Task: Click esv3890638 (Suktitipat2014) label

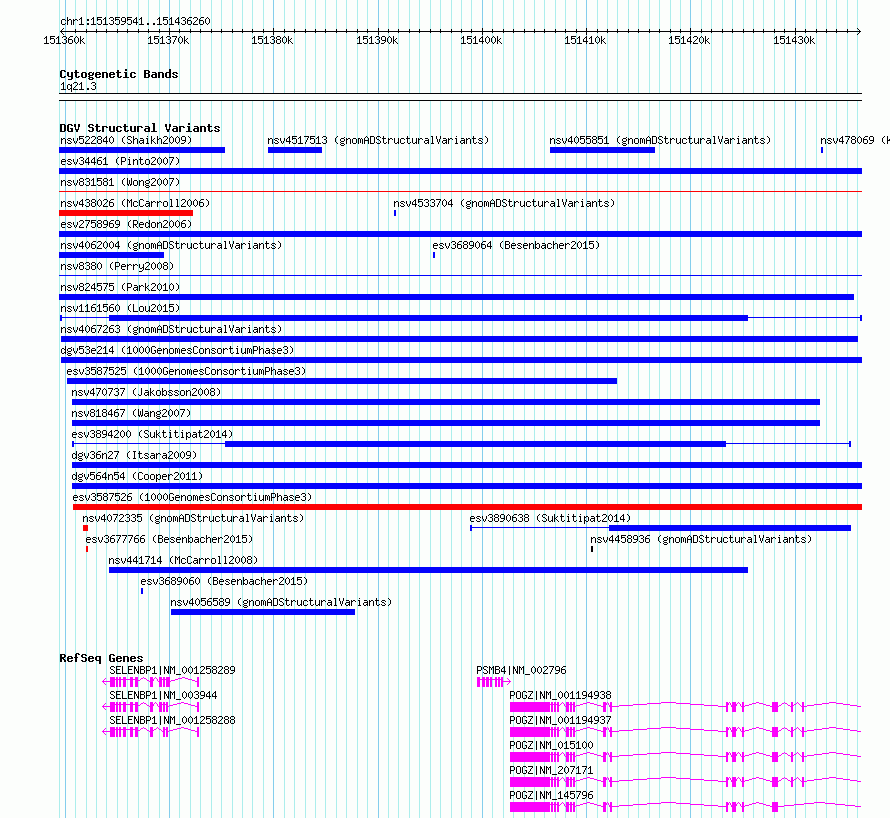Action: 550,518
